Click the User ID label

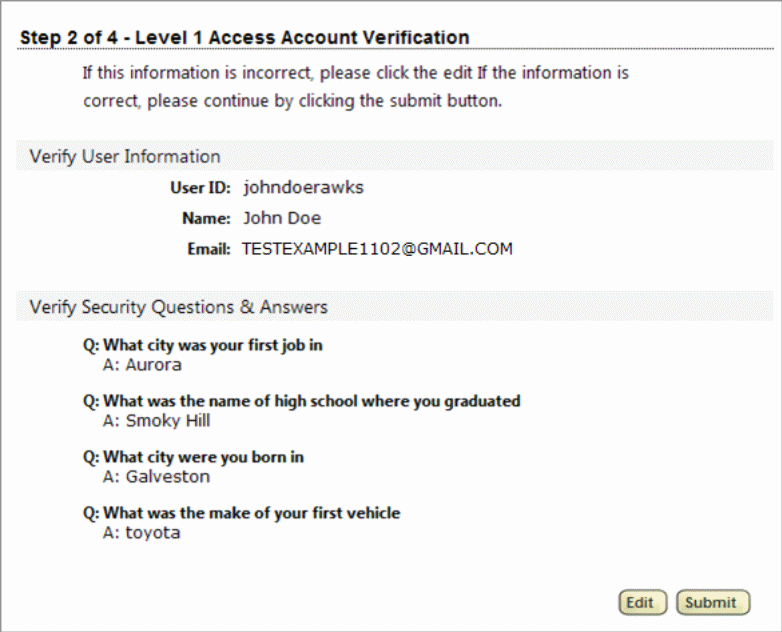tap(207, 188)
